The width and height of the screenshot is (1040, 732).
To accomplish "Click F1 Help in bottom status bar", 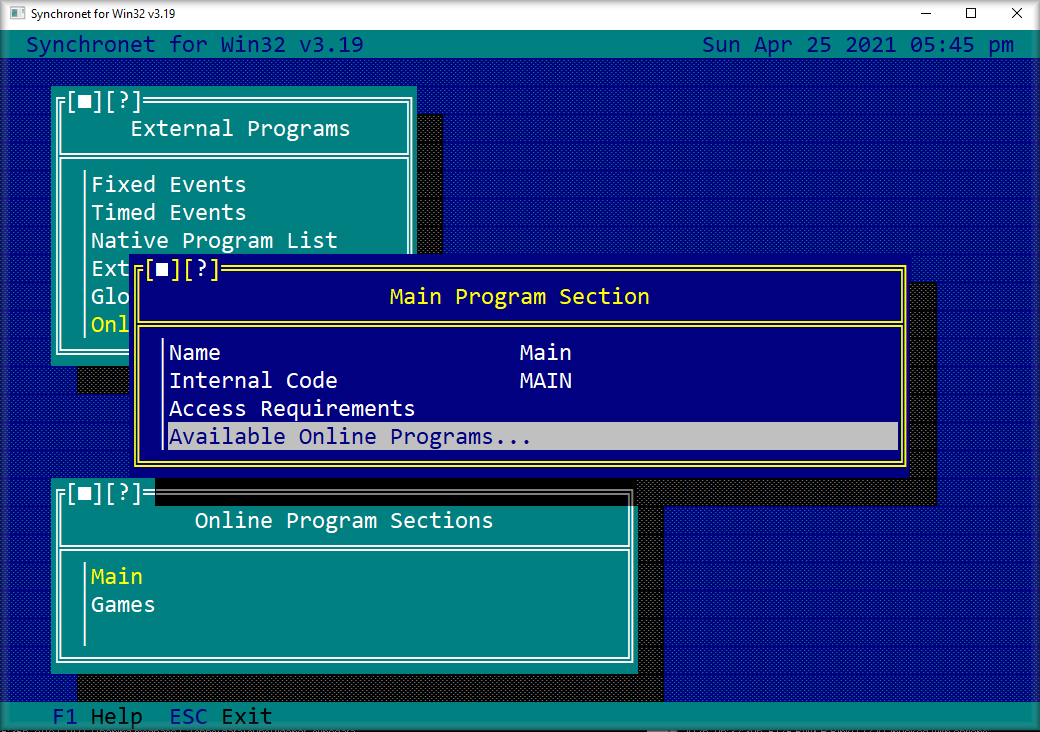I will point(98,716).
